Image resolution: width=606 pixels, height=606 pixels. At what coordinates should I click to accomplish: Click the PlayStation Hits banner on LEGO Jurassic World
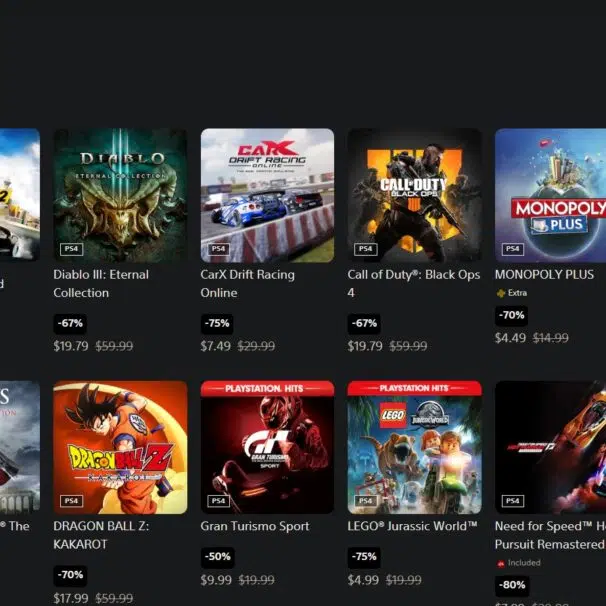[x=415, y=388]
